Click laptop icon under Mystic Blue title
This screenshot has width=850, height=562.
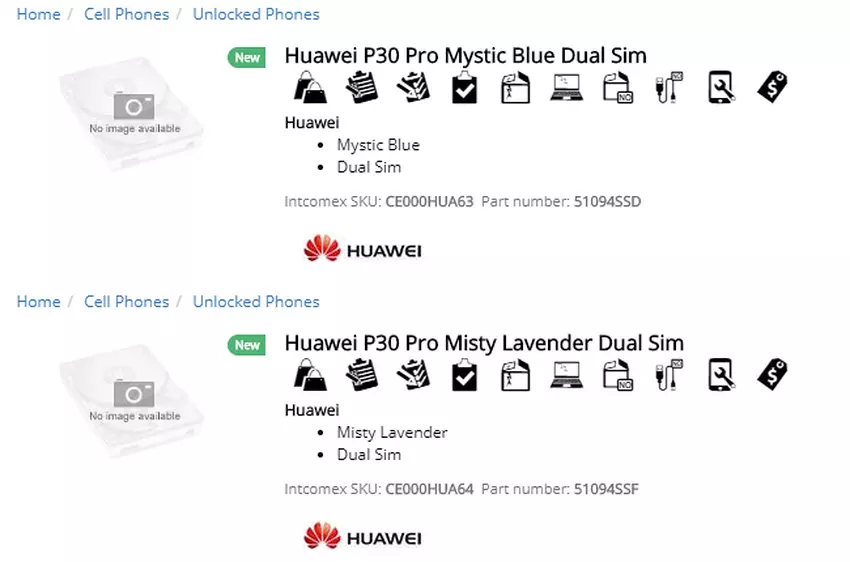(566, 87)
